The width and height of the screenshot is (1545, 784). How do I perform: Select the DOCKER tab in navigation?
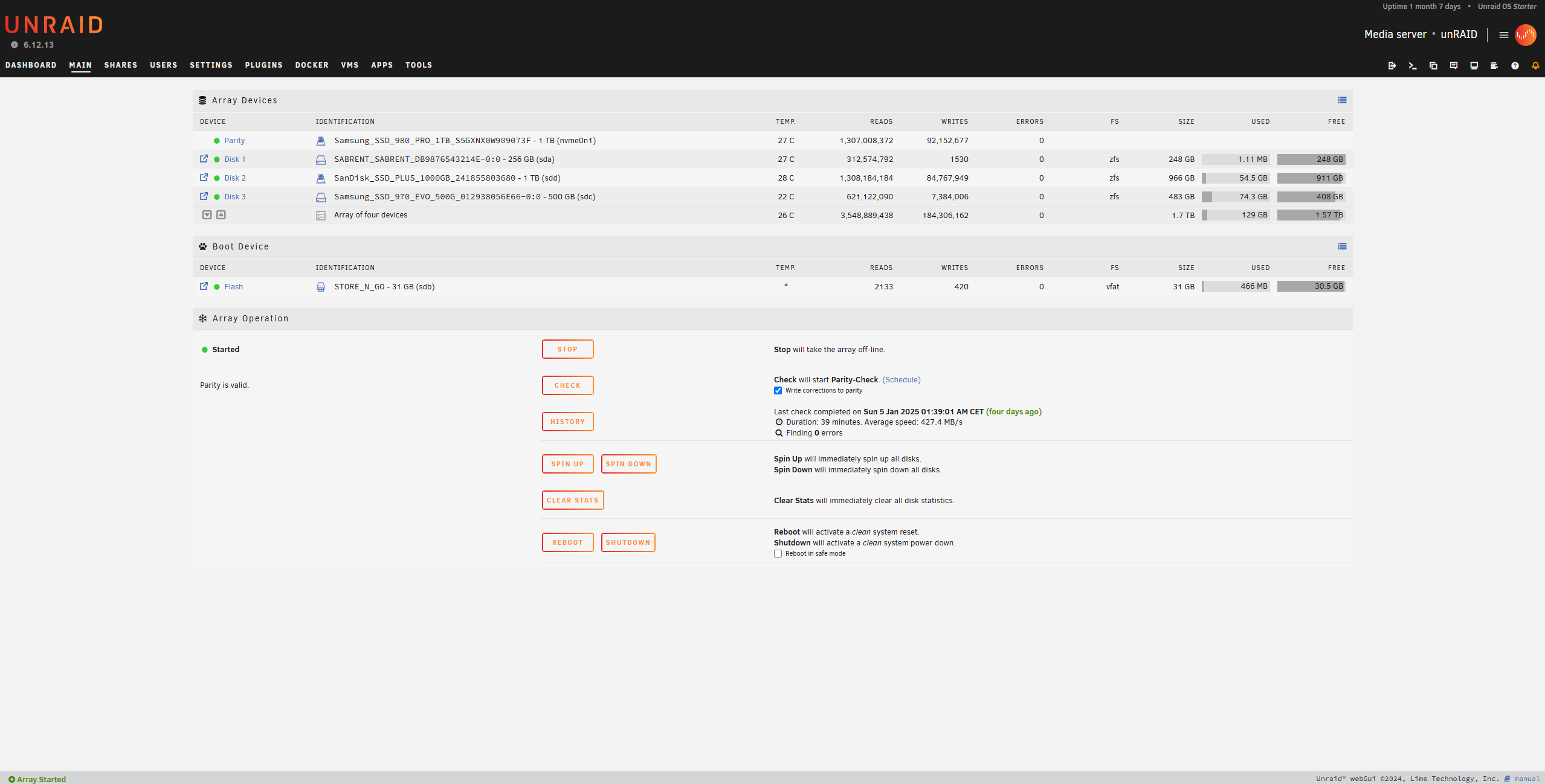point(311,64)
